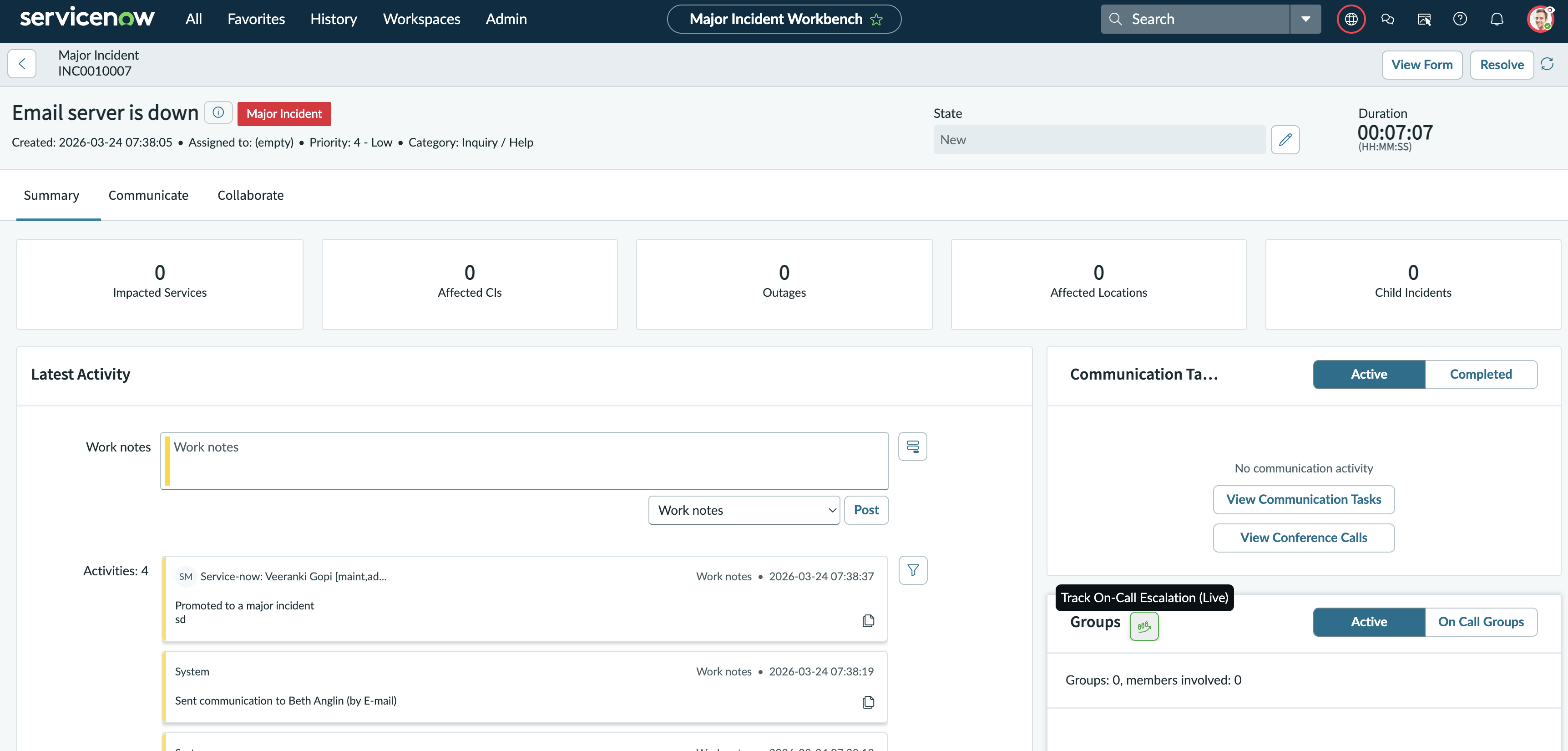Open the Outages card
Image resolution: width=1568 pixels, height=751 pixels.
pyautogui.click(x=784, y=284)
